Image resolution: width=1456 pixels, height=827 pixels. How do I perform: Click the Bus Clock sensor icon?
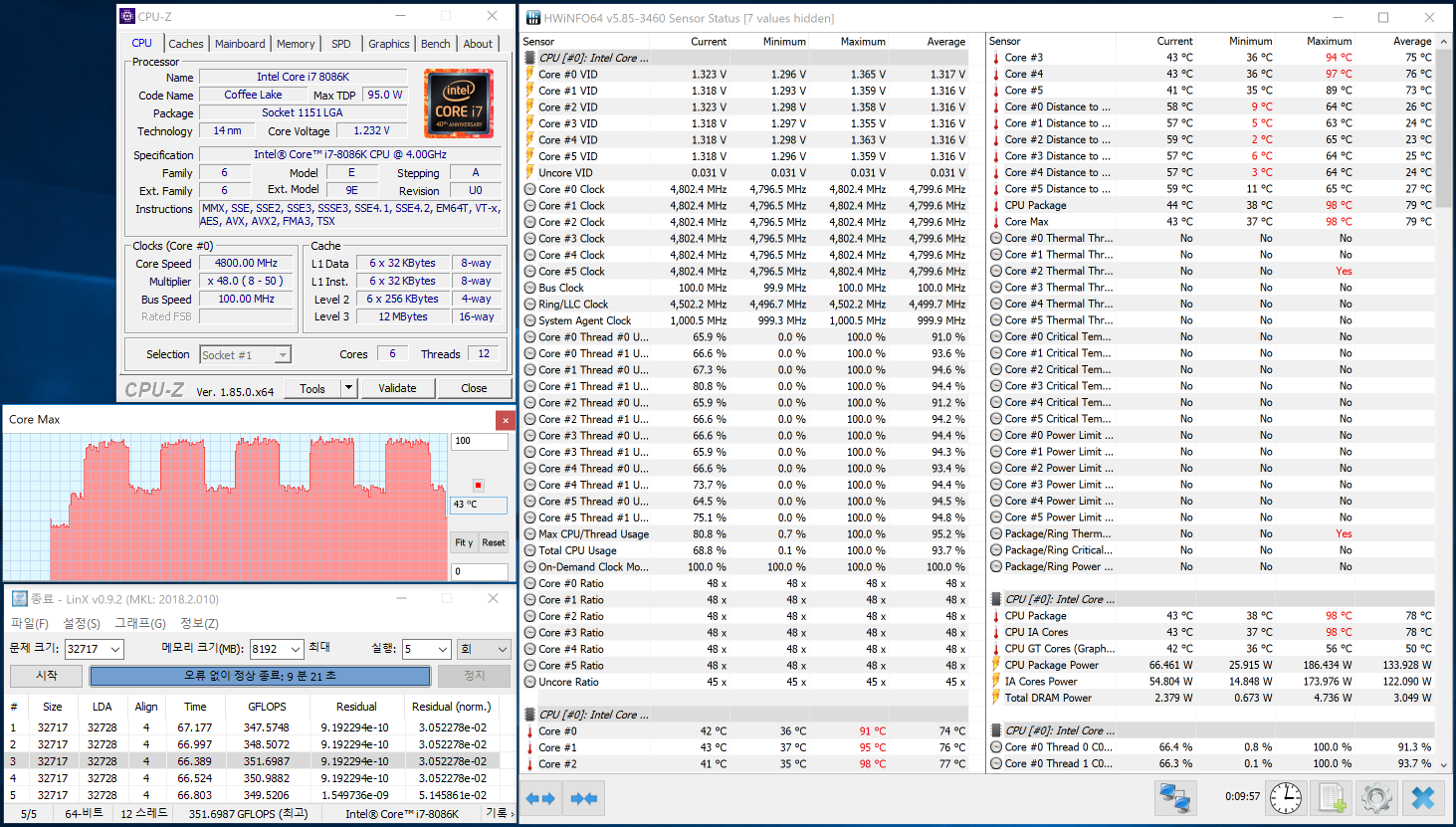point(529,288)
